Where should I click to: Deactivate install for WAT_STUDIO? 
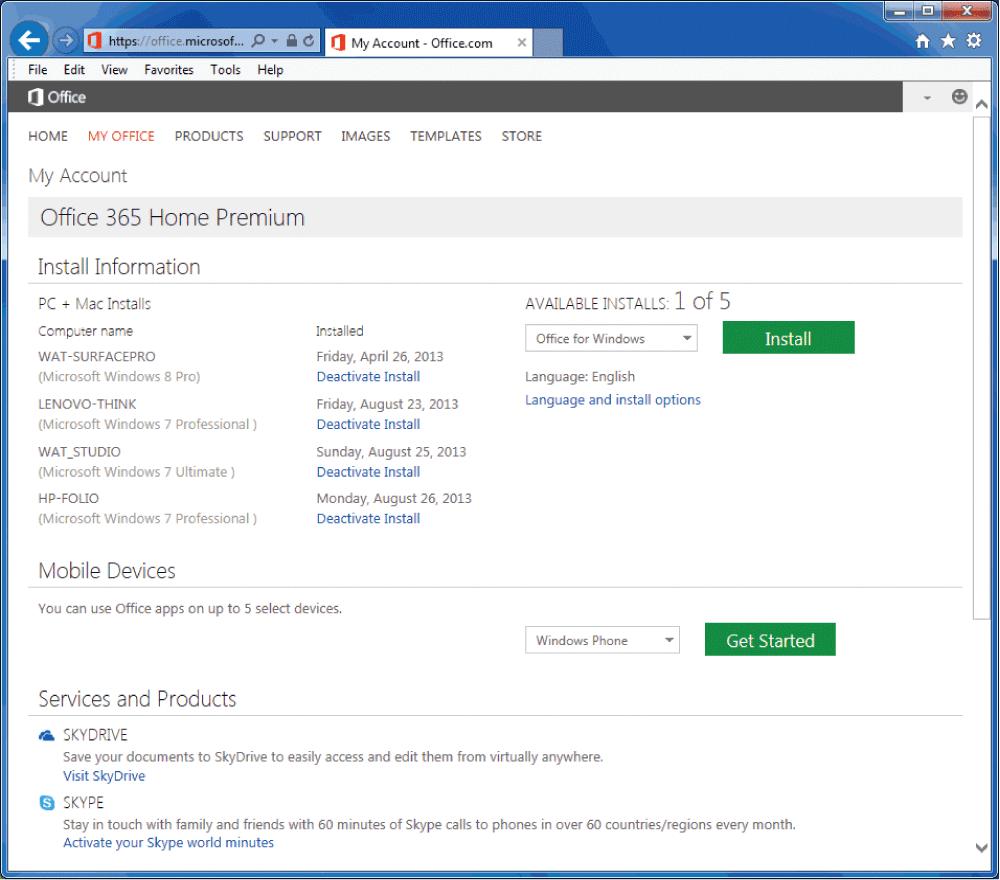tap(368, 472)
